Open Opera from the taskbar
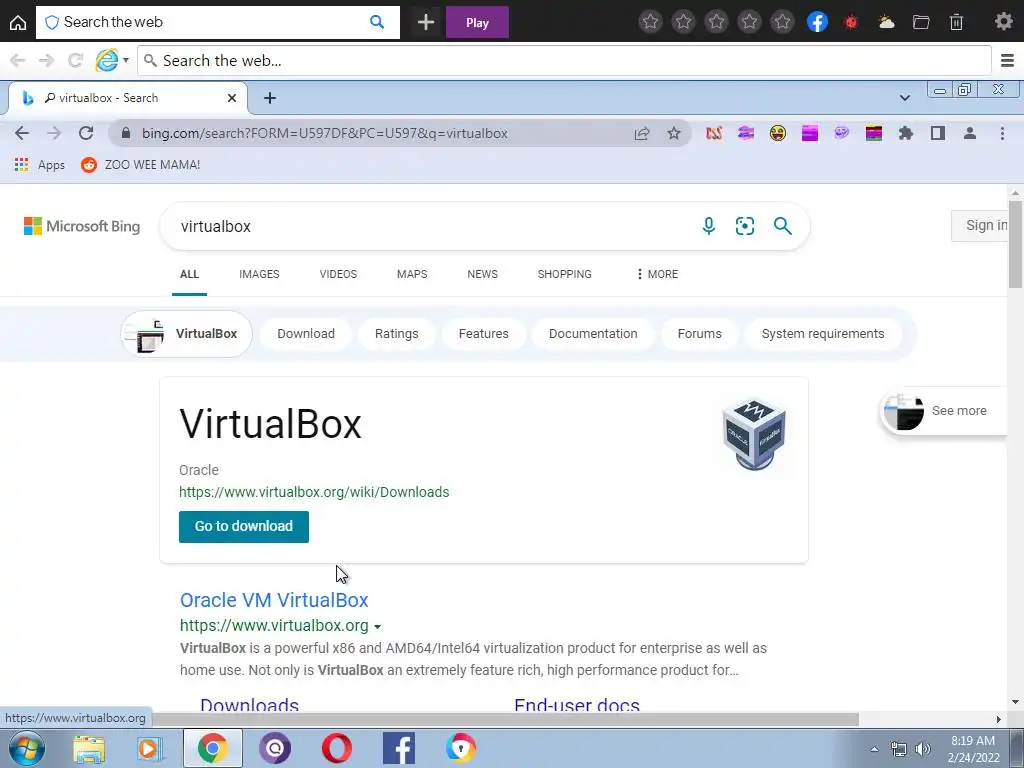The width and height of the screenshot is (1024, 768). click(336, 748)
